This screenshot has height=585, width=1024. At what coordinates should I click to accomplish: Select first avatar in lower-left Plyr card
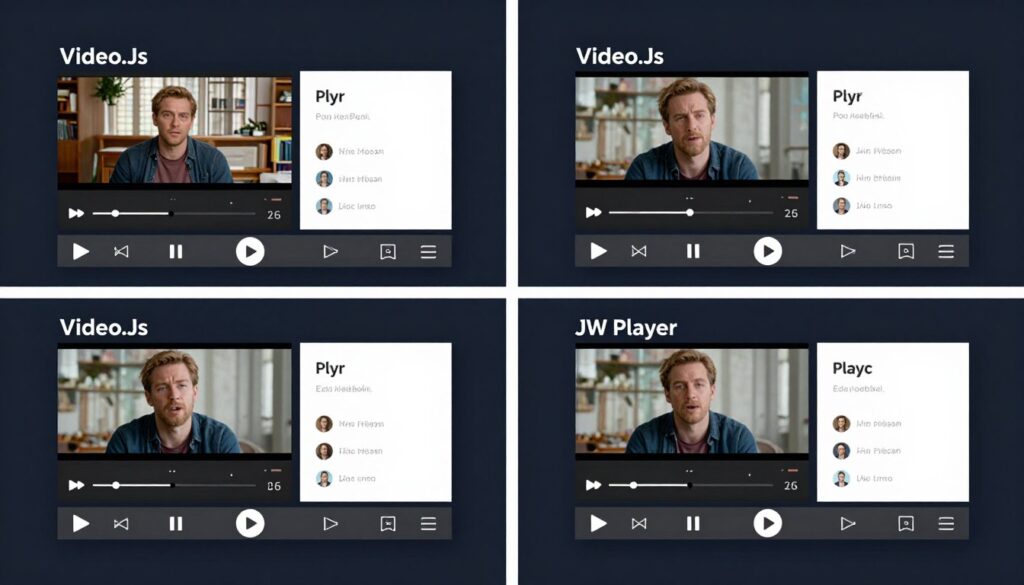[x=324, y=424]
